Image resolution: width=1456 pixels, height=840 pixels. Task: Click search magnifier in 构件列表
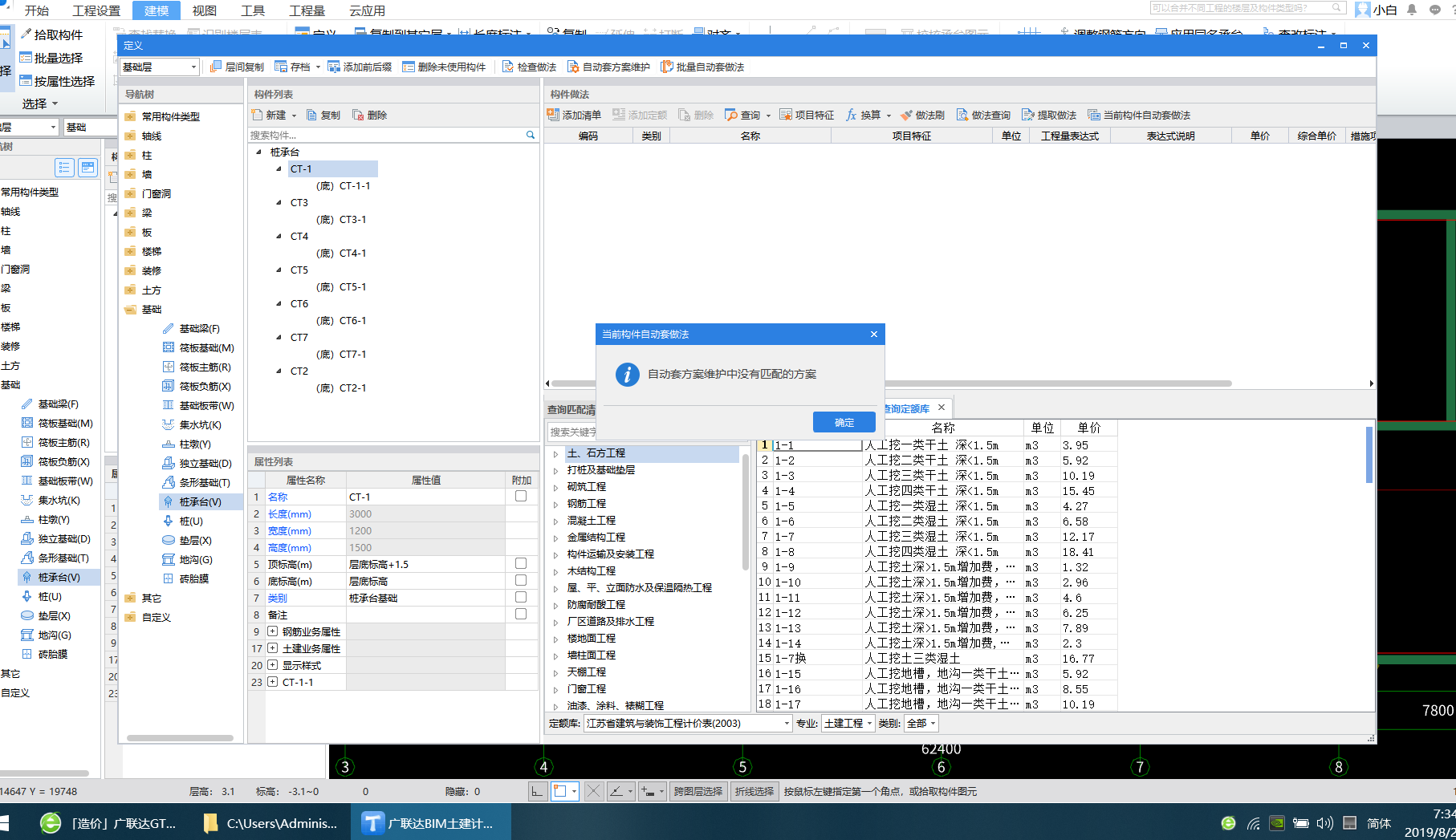pos(530,135)
